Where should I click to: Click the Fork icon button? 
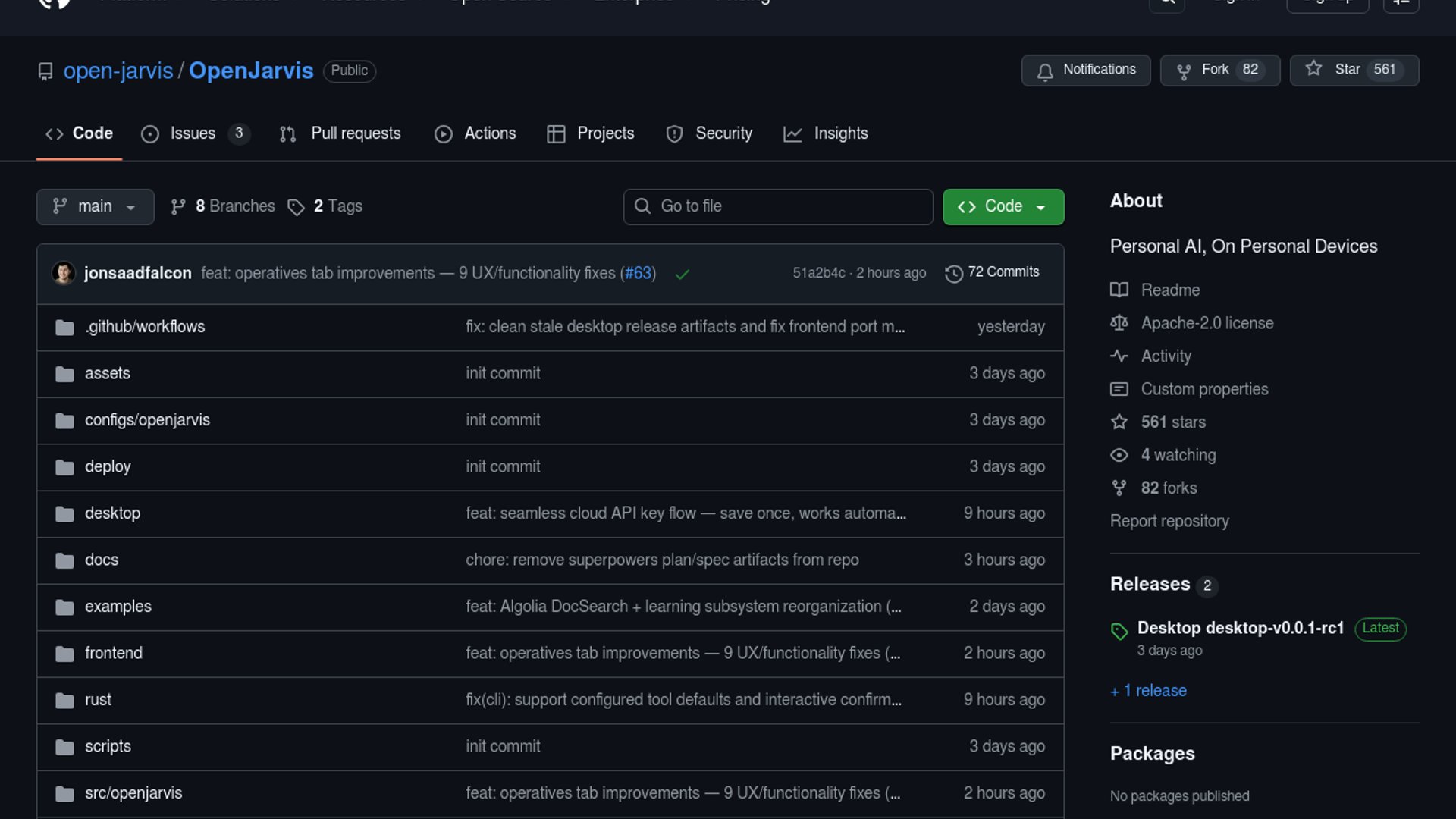pyautogui.click(x=1183, y=71)
